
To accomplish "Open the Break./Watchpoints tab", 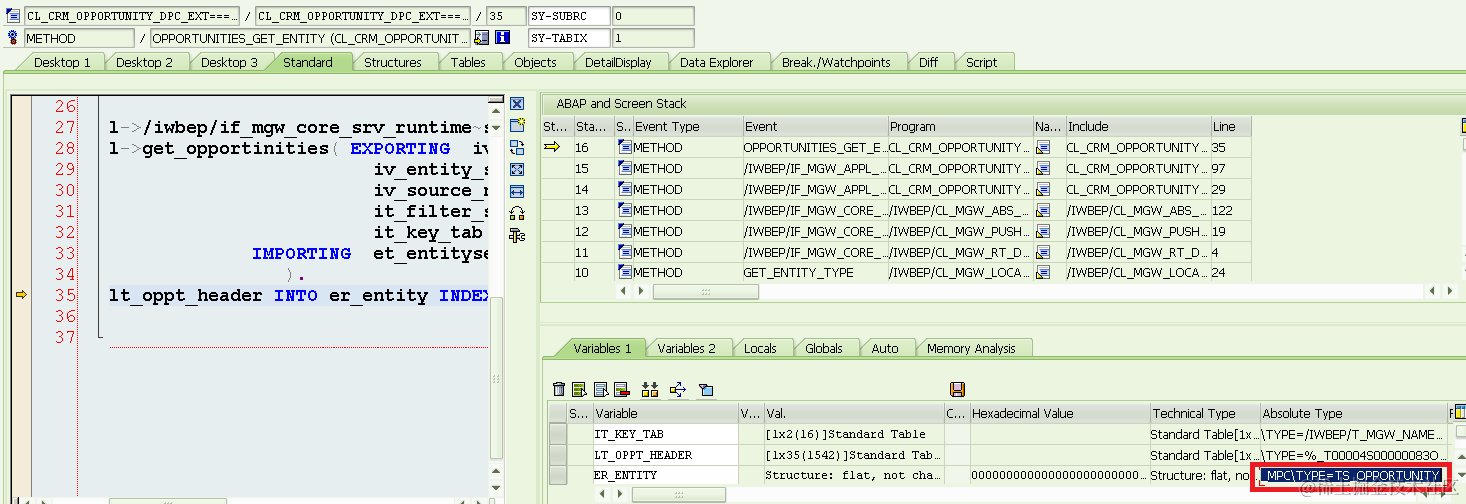I will 836,62.
